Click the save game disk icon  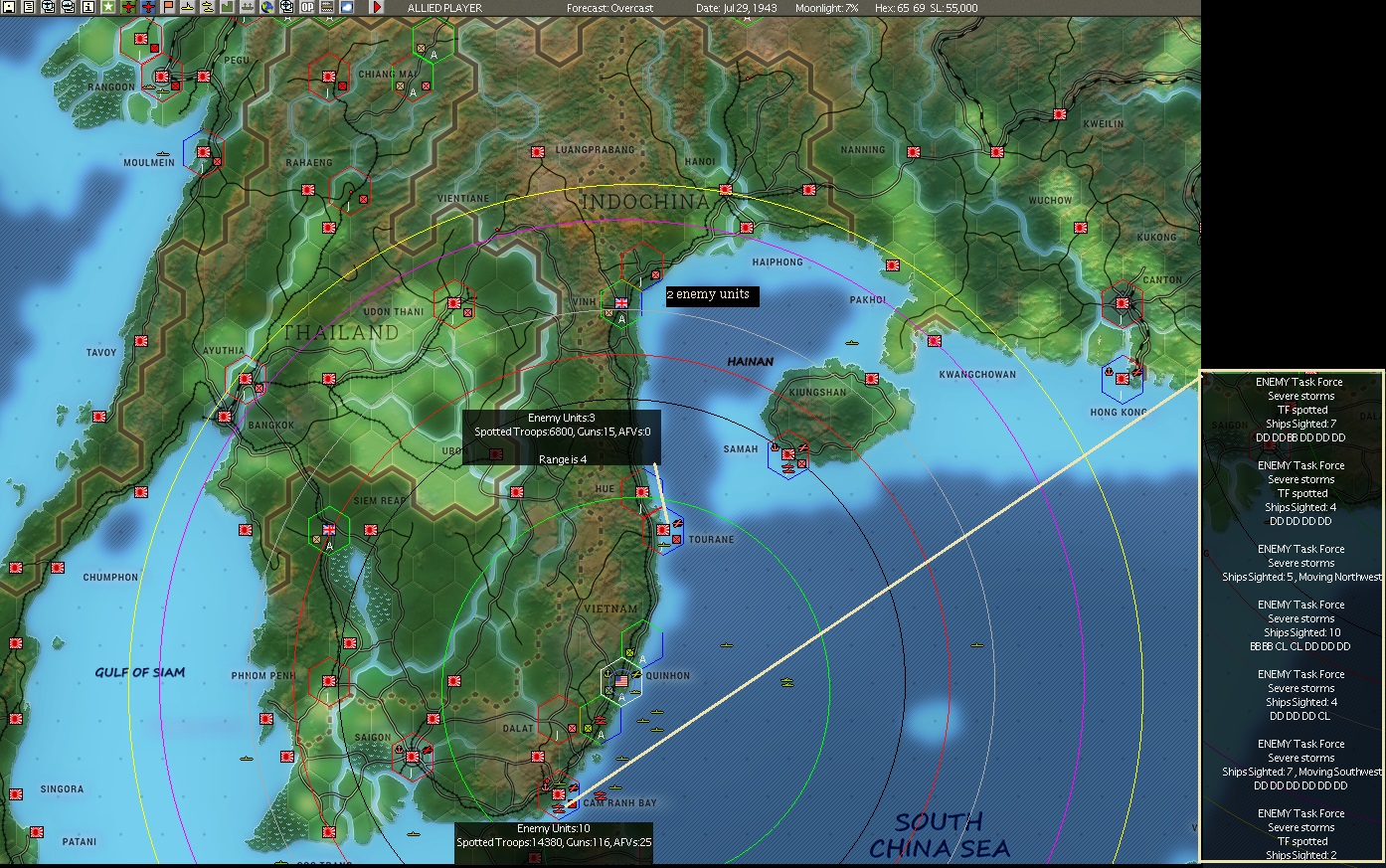(8, 7)
